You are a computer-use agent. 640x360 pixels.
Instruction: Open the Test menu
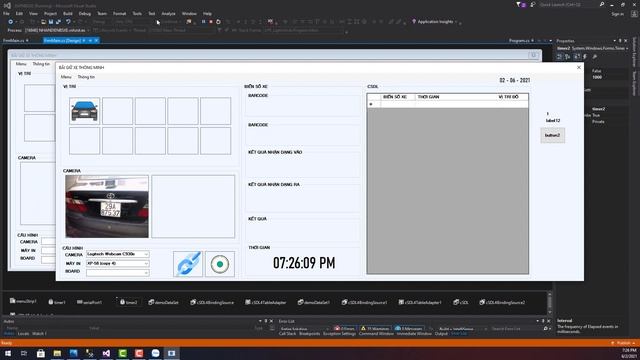click(151, 13)
